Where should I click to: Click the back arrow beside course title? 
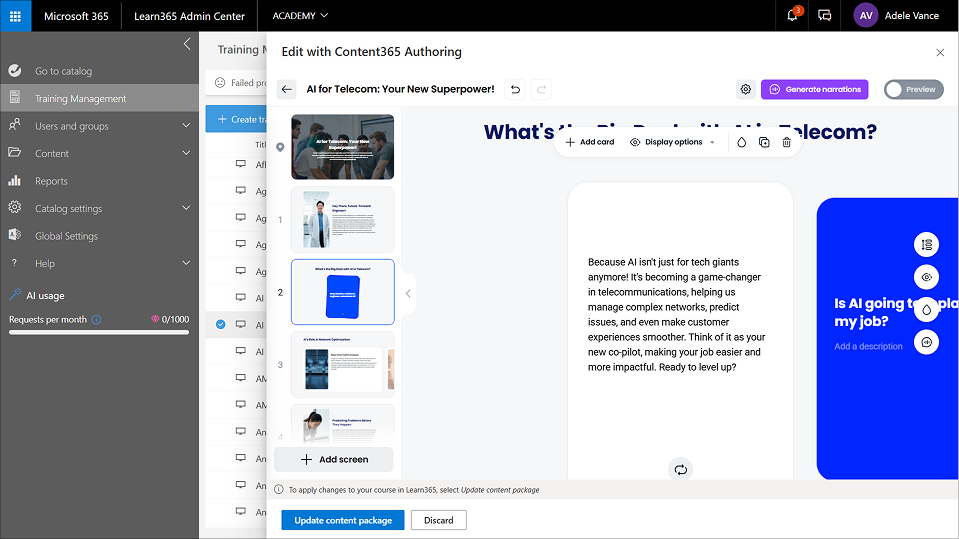coord(287,89)
